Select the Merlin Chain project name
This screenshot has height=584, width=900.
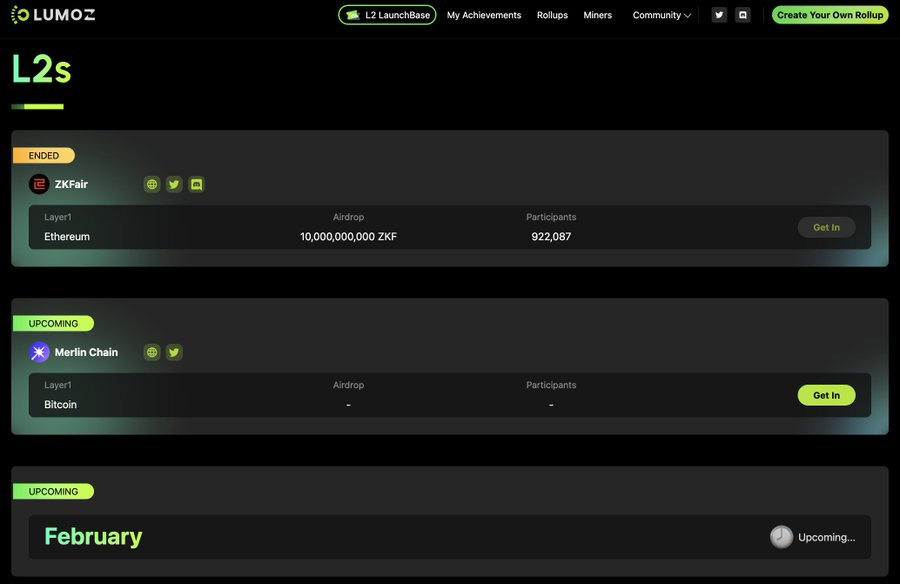pos(86,352)
